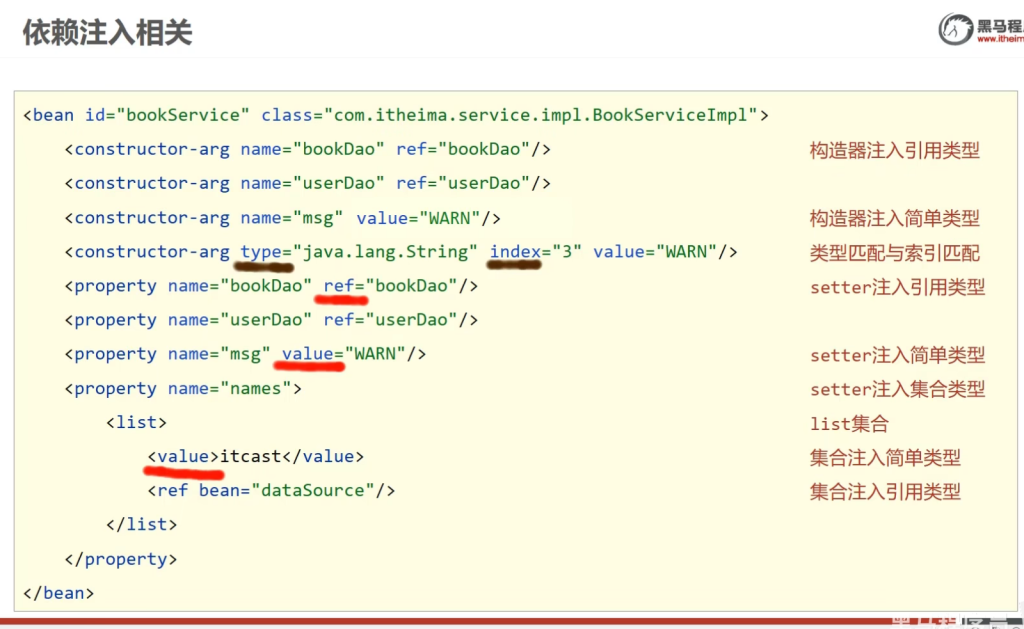Click the setter注入集合类型 annotation
The image size is (1024, 629).
pyautogui.click(x=897, y=389)
